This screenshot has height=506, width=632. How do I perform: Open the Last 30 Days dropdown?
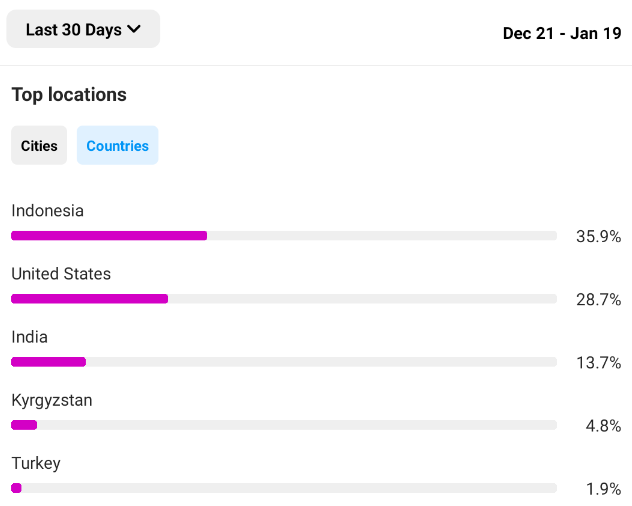(83, 29)
